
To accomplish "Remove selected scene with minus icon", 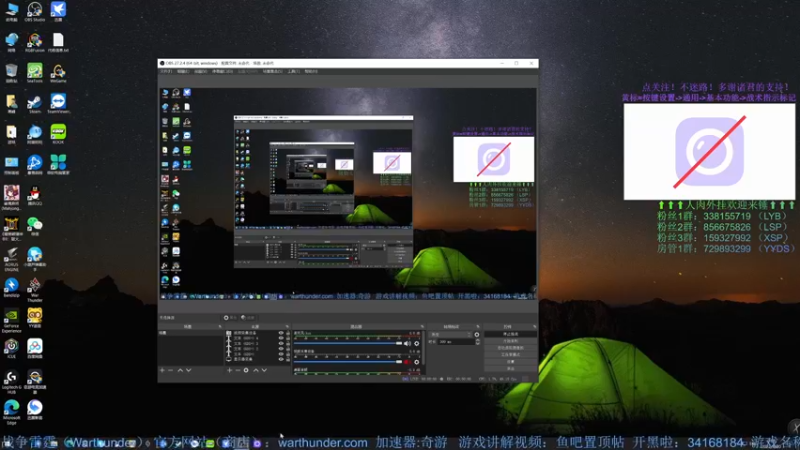I will pyautogui.click(x=170, y=370).
